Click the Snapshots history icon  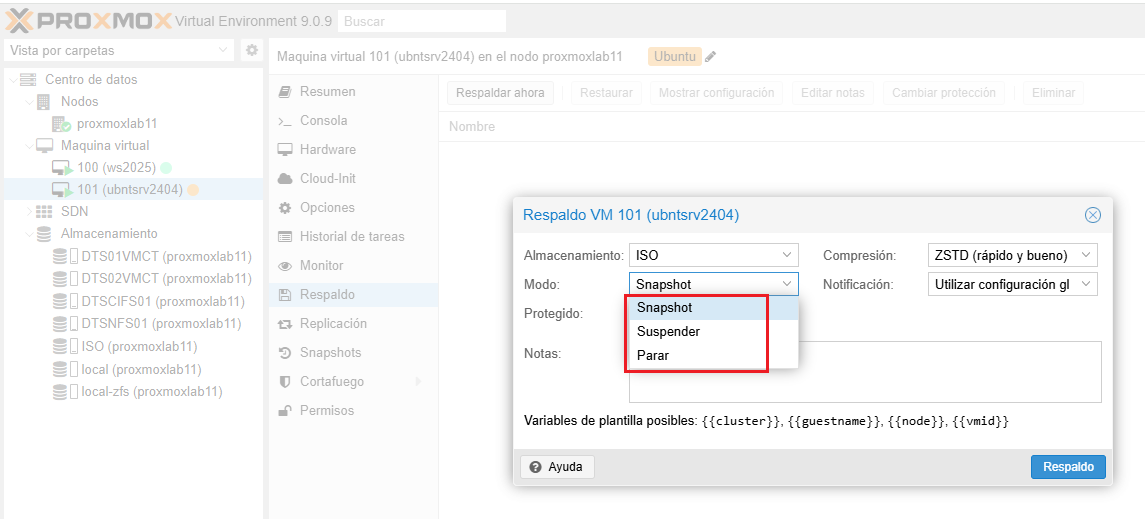pos(285,353)
